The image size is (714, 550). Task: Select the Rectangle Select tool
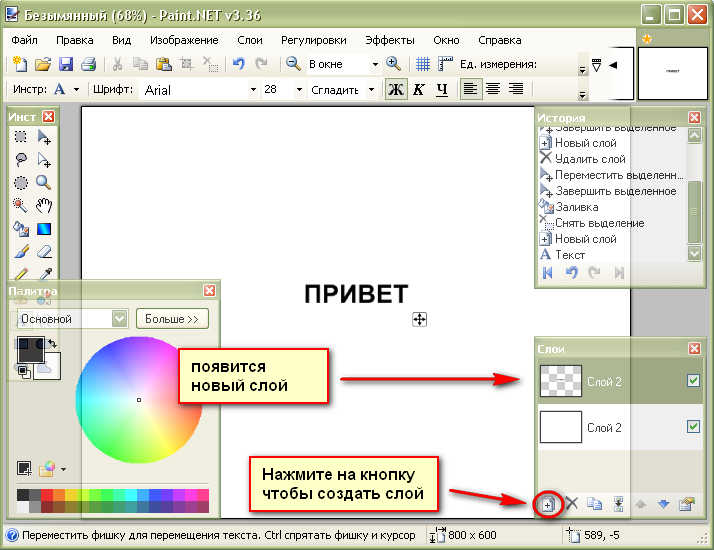20,137
